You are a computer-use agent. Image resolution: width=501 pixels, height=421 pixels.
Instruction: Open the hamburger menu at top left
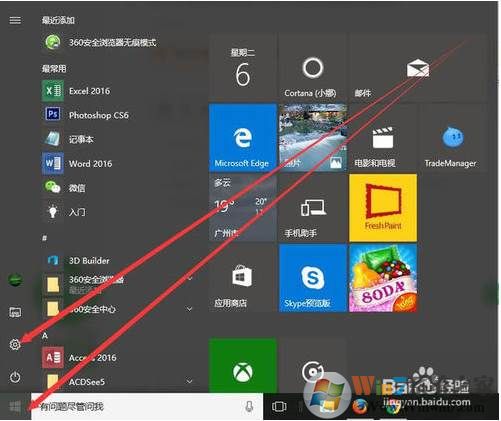click(15, 21)
